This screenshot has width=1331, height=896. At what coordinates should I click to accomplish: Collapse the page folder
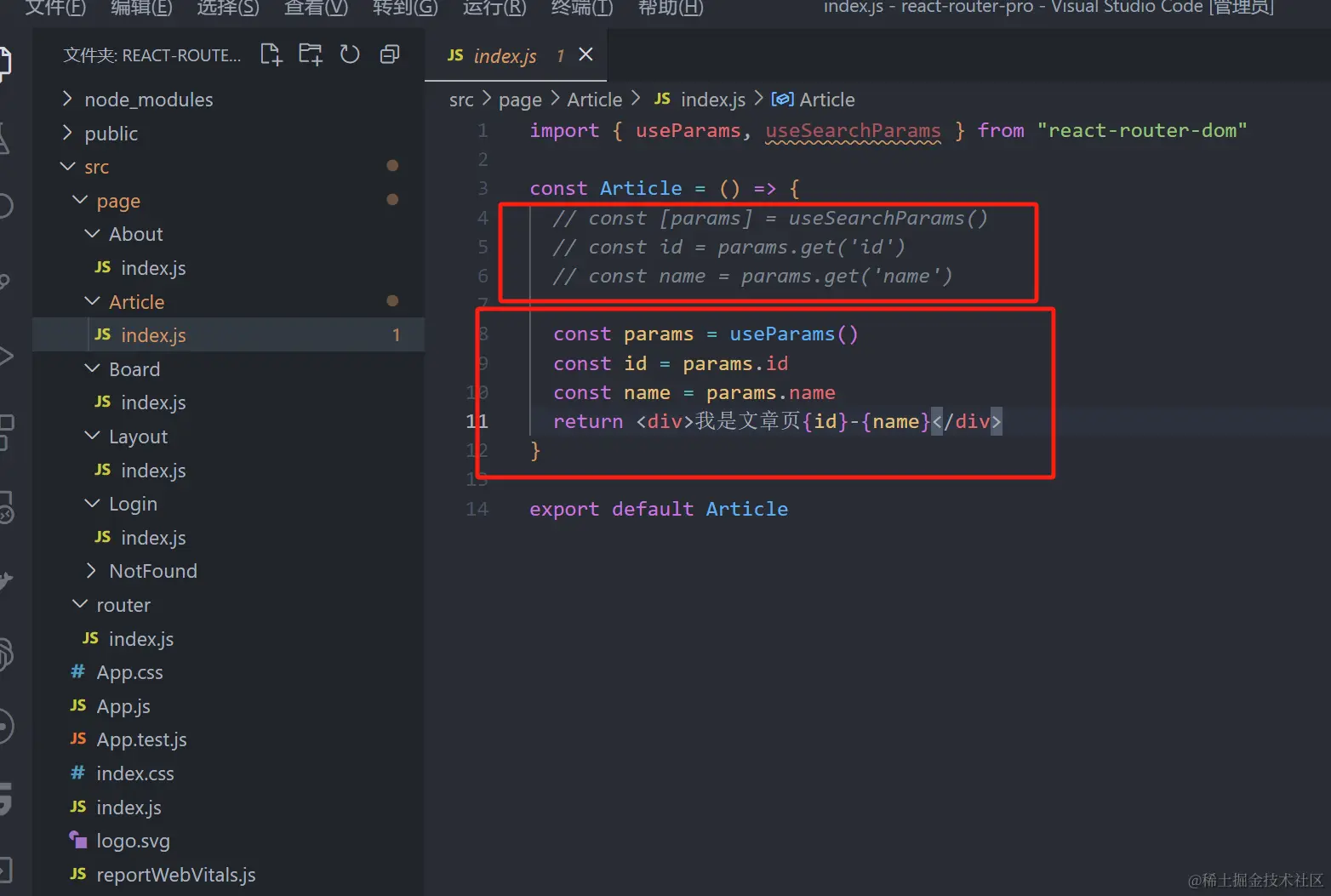[x=228, y=201]
